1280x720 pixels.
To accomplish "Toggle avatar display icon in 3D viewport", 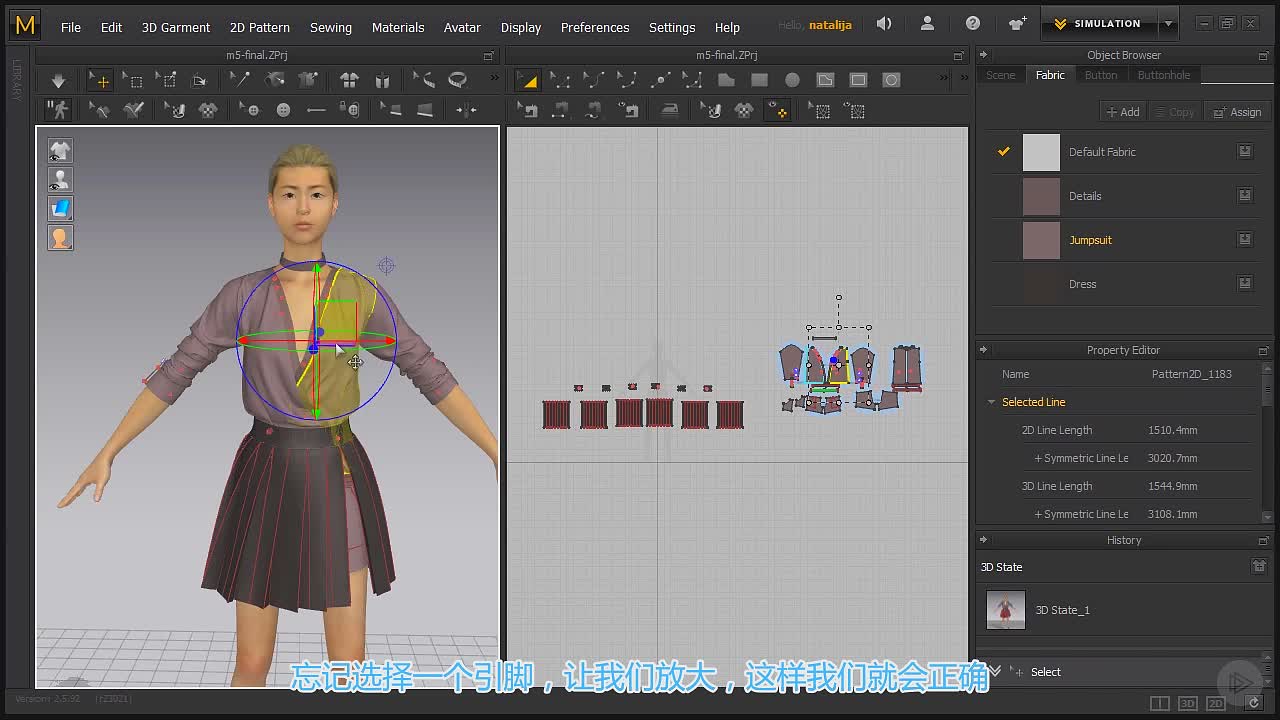I will pos(60,180).
